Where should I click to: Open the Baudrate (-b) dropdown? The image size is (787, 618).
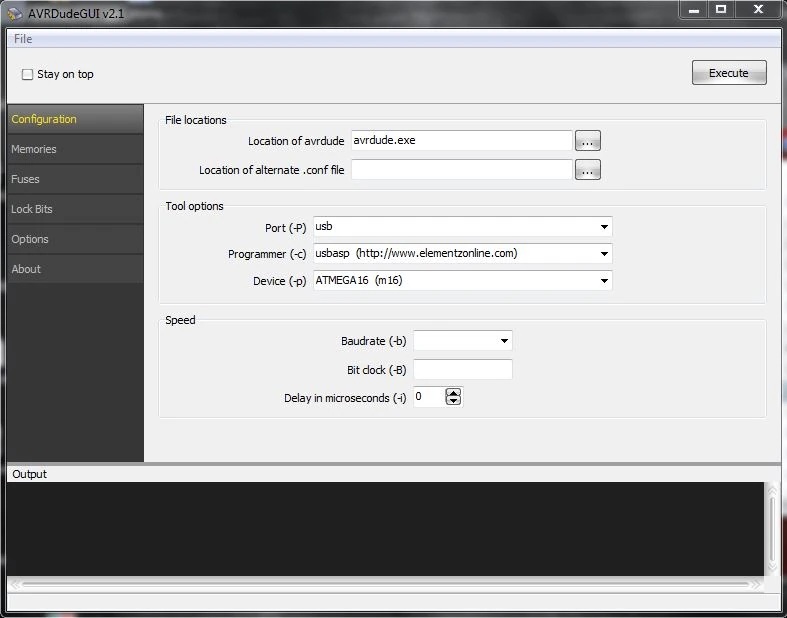click(504, 341)
